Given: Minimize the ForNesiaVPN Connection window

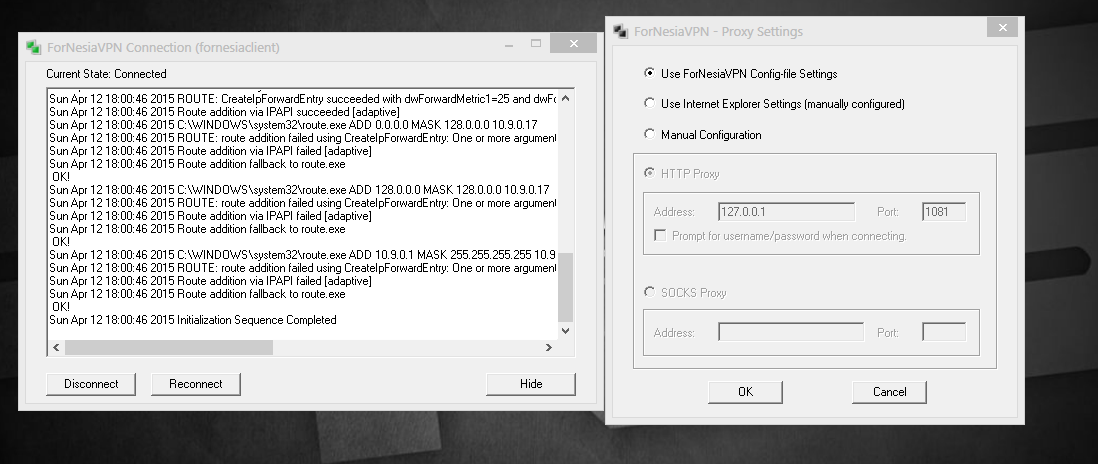Looking at the screenshot, I should click(510, 44).
